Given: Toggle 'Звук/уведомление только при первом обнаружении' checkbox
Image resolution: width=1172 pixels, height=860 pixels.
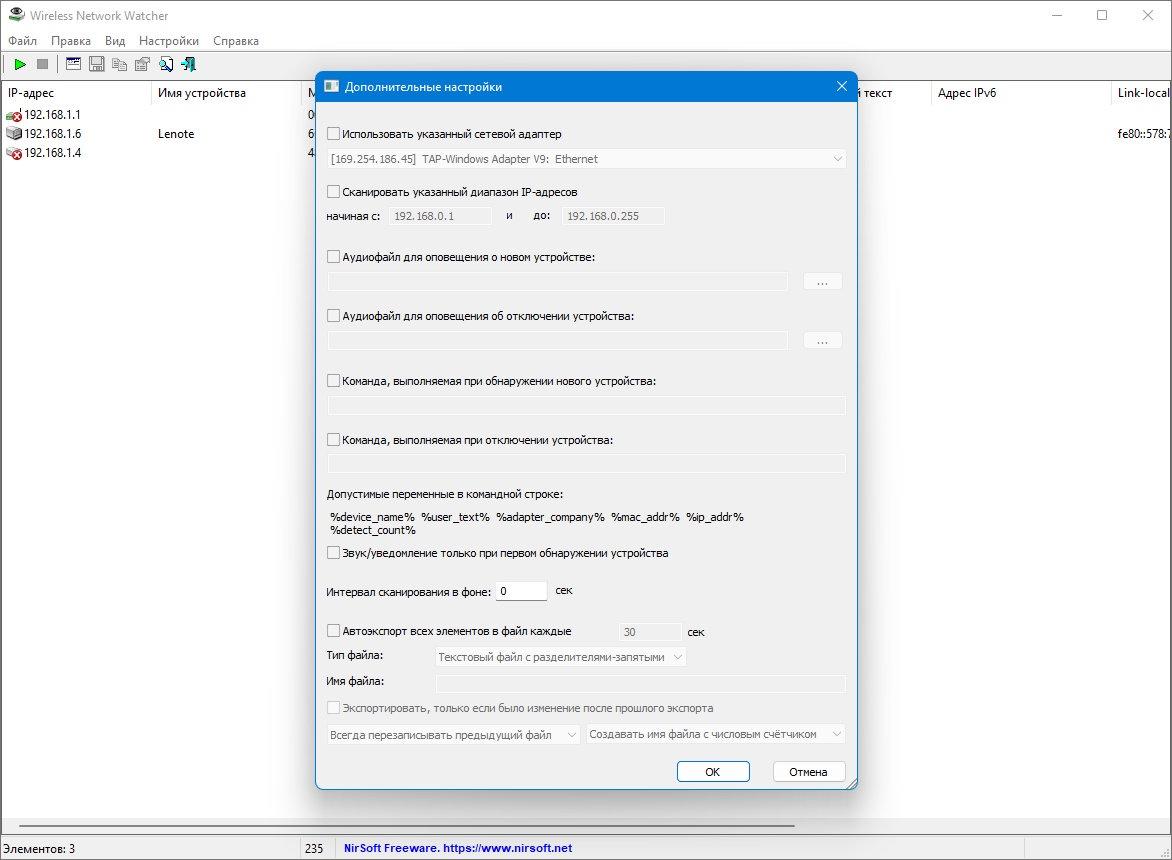Looking at the screenshot, I should pyautogui.click(x=333, y=553).
